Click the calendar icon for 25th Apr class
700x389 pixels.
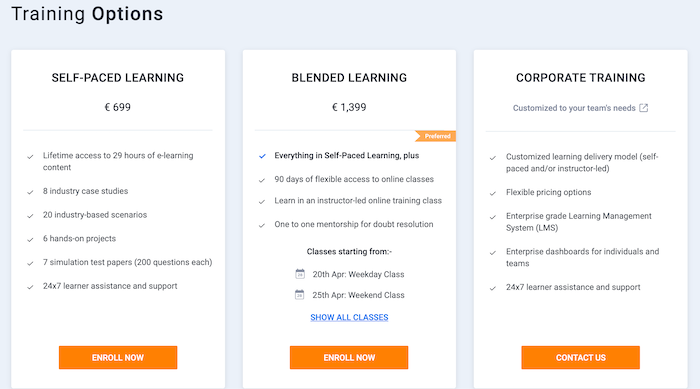tap(300, 294)
